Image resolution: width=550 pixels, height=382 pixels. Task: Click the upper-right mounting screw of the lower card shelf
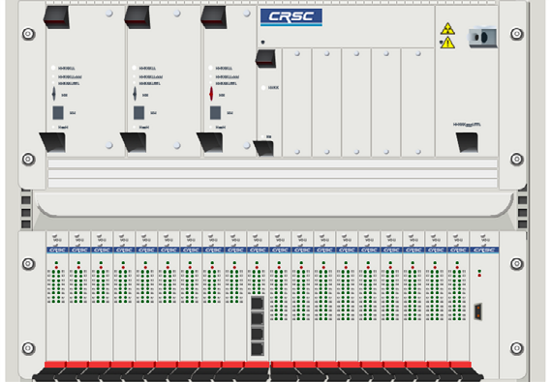[x=517, y=264]
